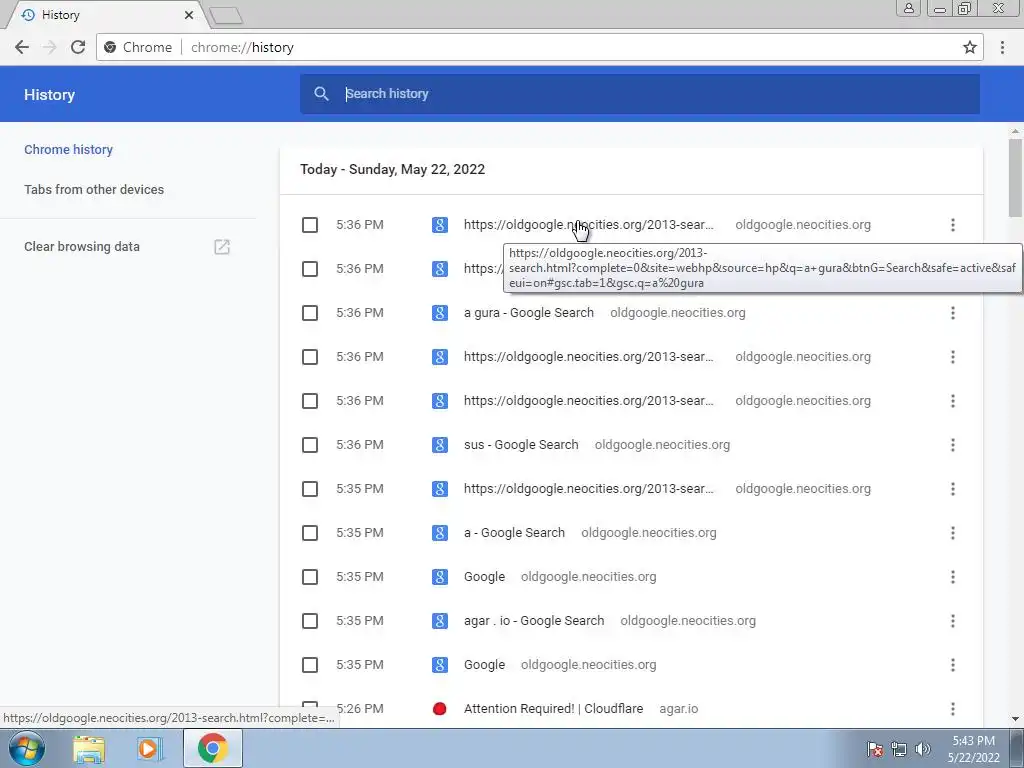This screenshot has height=768, width=1024.
Task: Select checkbox for 'agar . io - Google Search'
Action: coord(310,621)
